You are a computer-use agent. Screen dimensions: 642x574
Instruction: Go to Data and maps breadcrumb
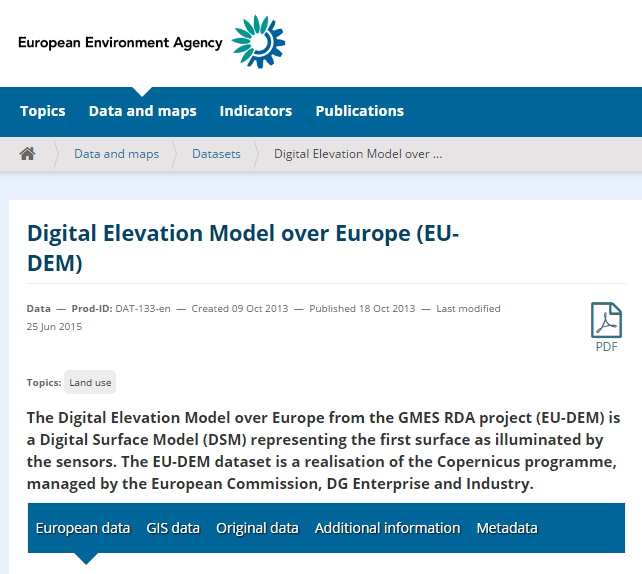click(x=117, y=154)
